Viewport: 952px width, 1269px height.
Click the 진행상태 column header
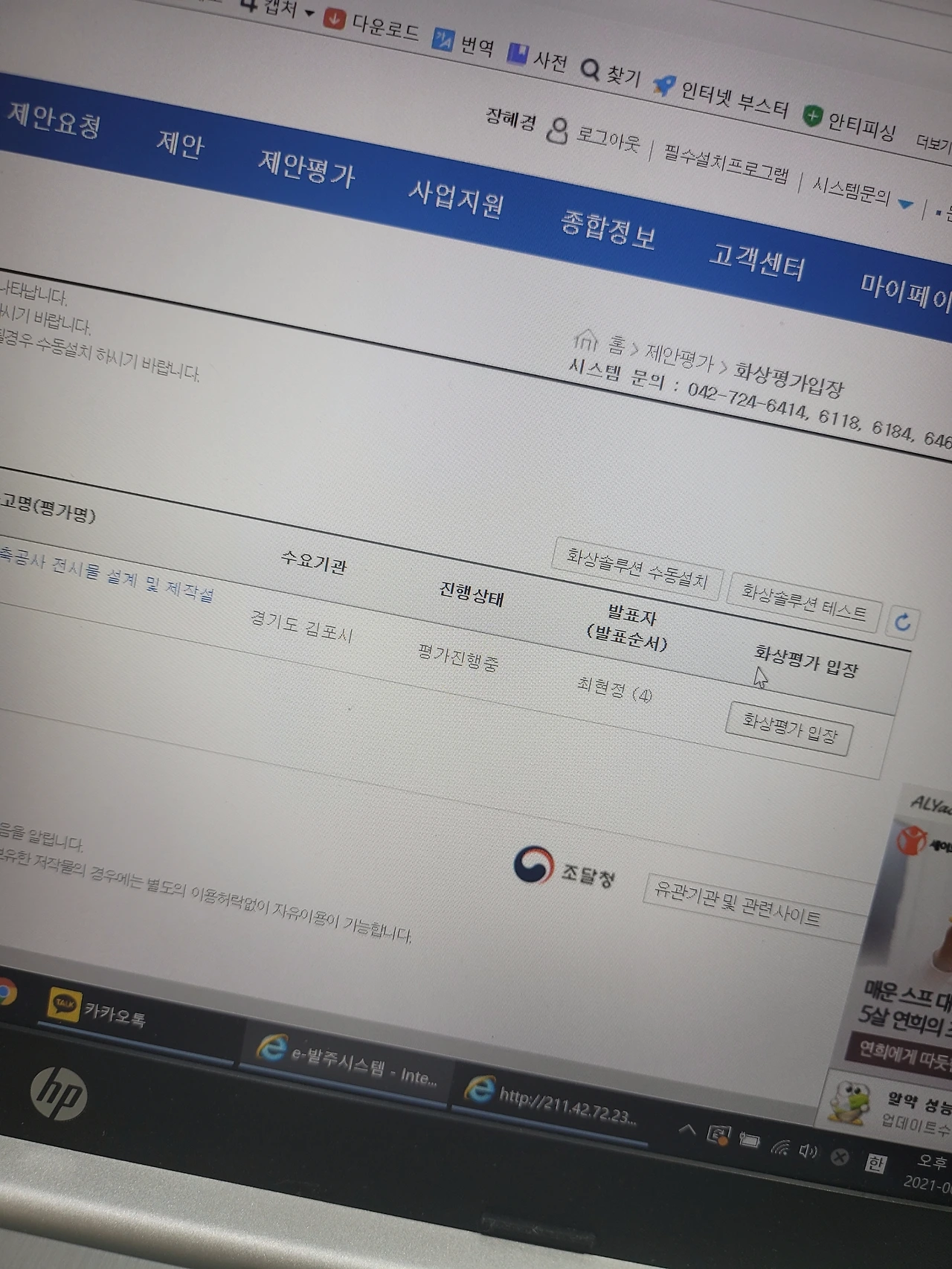pyautogui.click(x=472, y=593)
